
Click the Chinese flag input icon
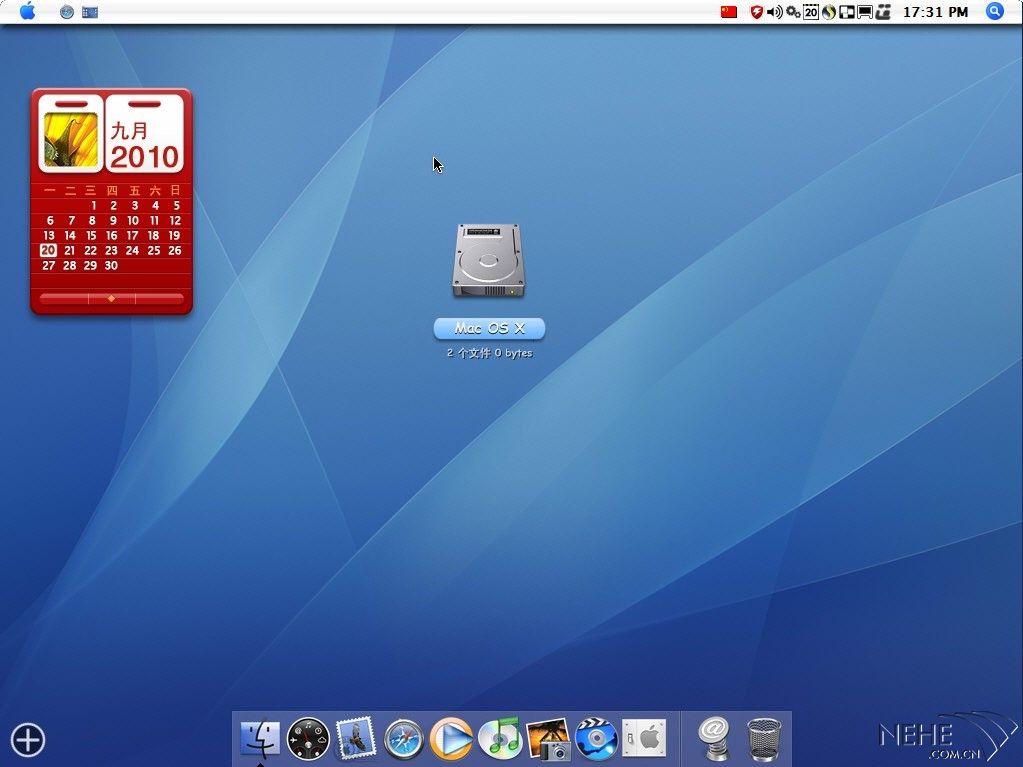(x=729, y=12)
